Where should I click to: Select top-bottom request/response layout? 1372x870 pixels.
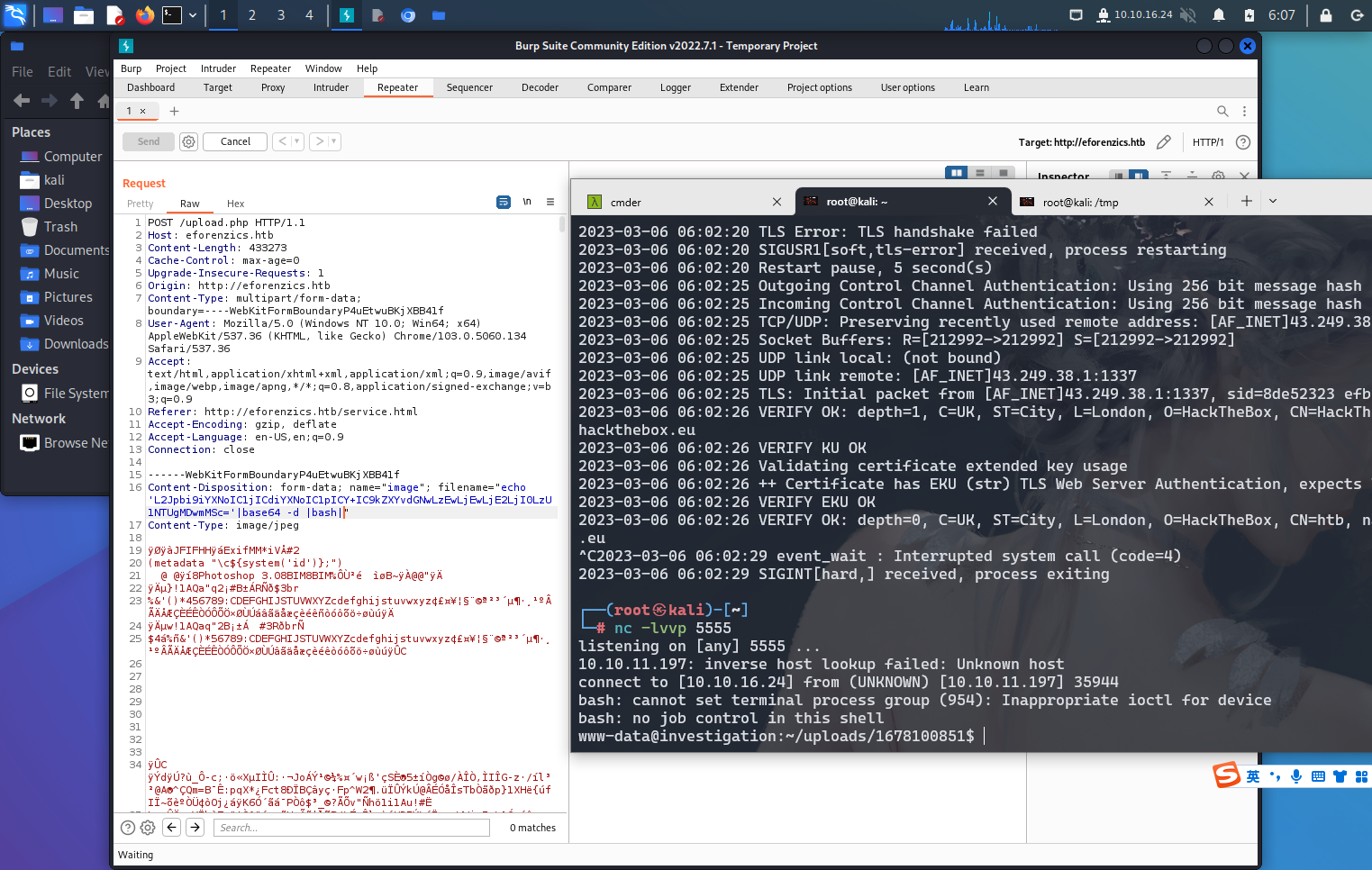[979, 172]
